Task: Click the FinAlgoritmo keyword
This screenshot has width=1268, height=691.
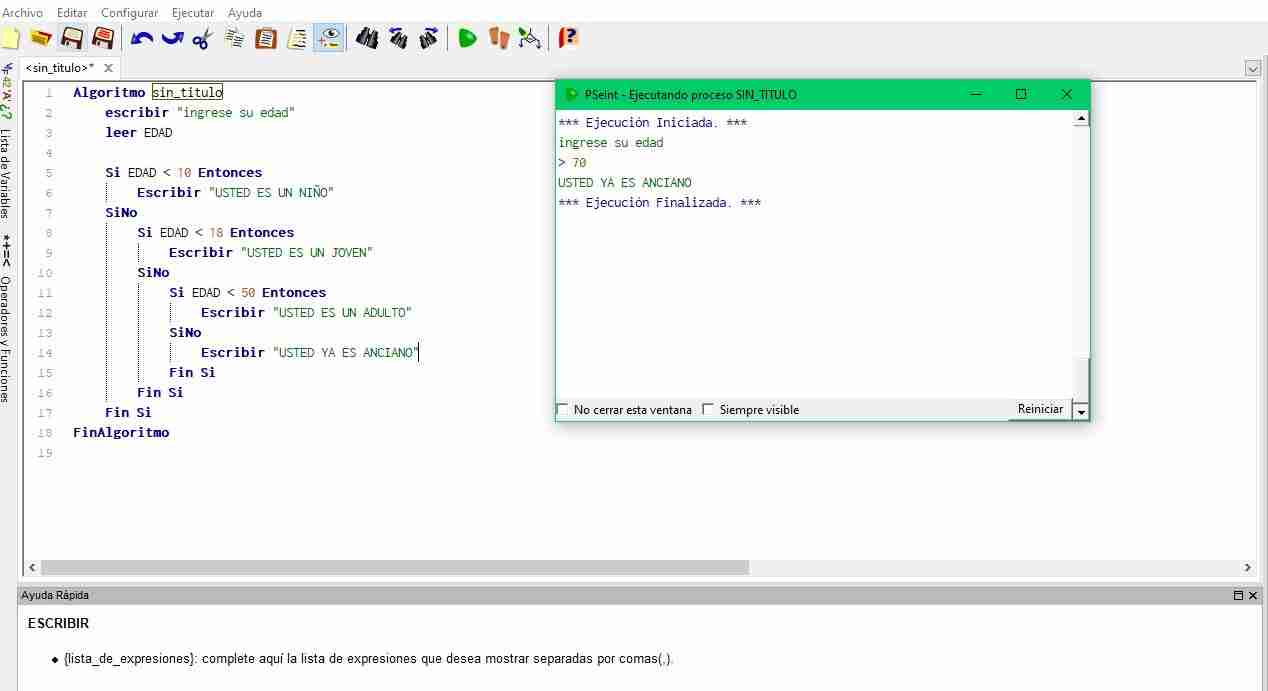Action: 121,432
